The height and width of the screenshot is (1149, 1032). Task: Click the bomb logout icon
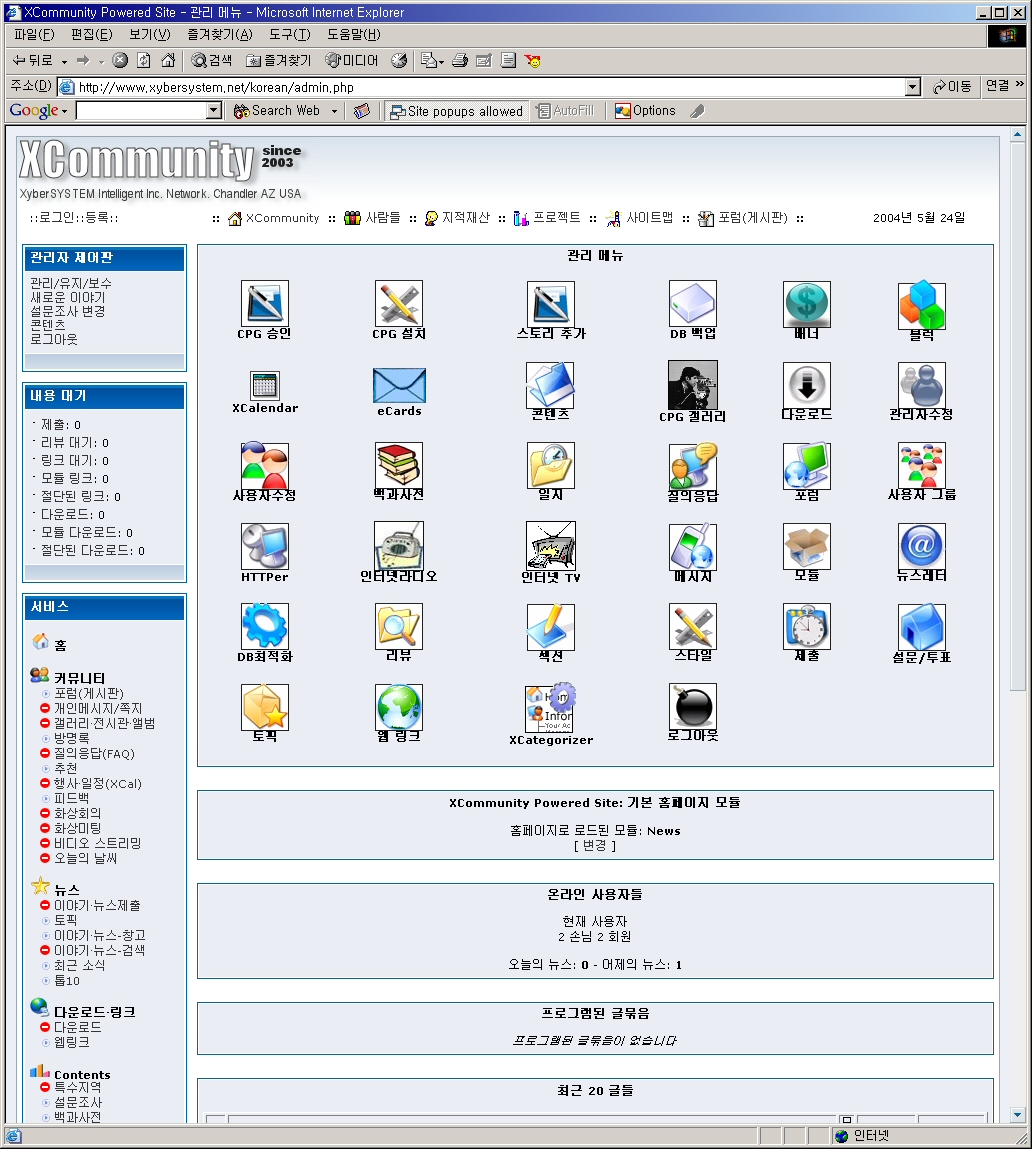pos(692,707)
